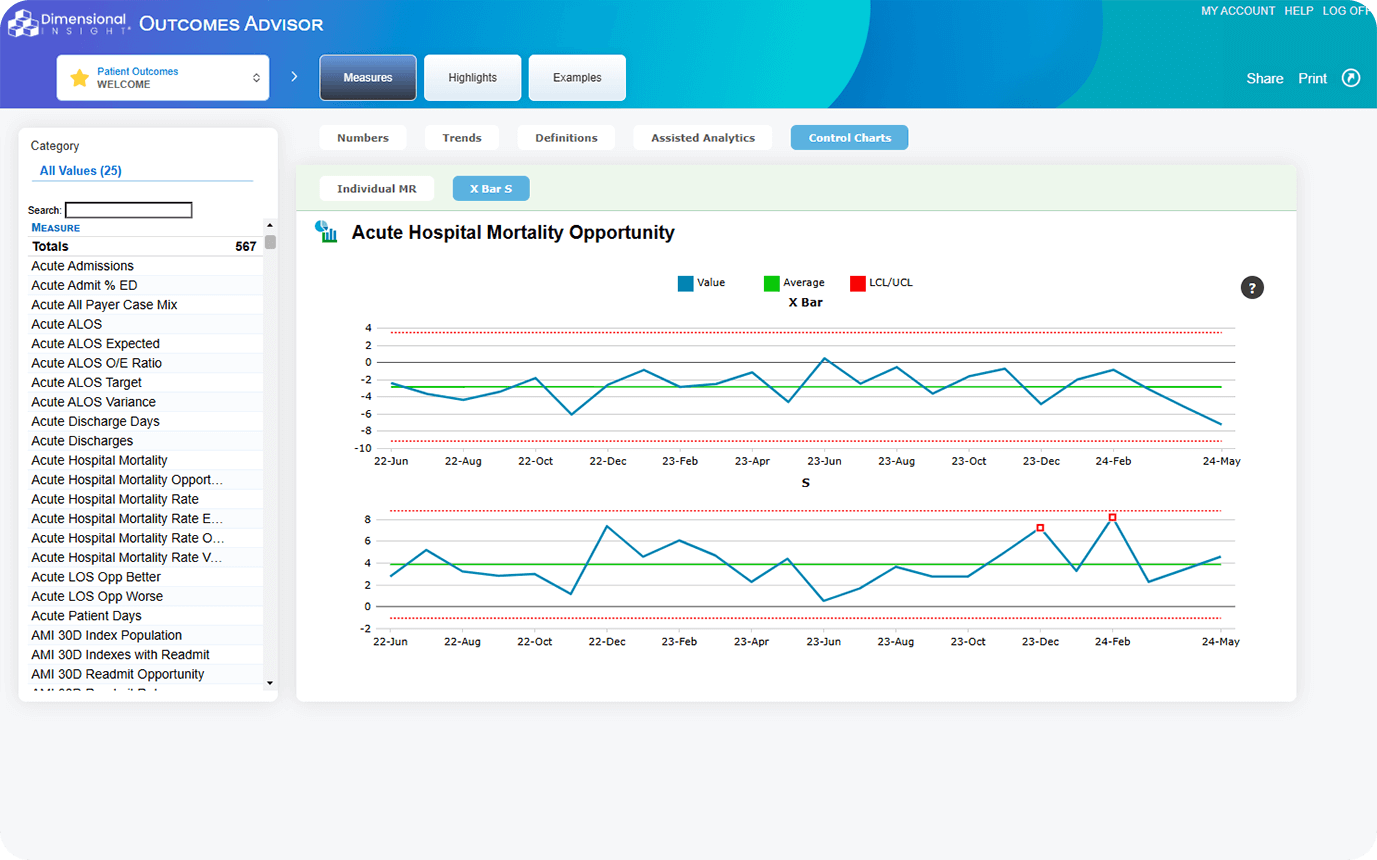This screenshot has height=860, width=1377.
Task: Select the X Bar S chart option
Action: [x=491, y=189]
